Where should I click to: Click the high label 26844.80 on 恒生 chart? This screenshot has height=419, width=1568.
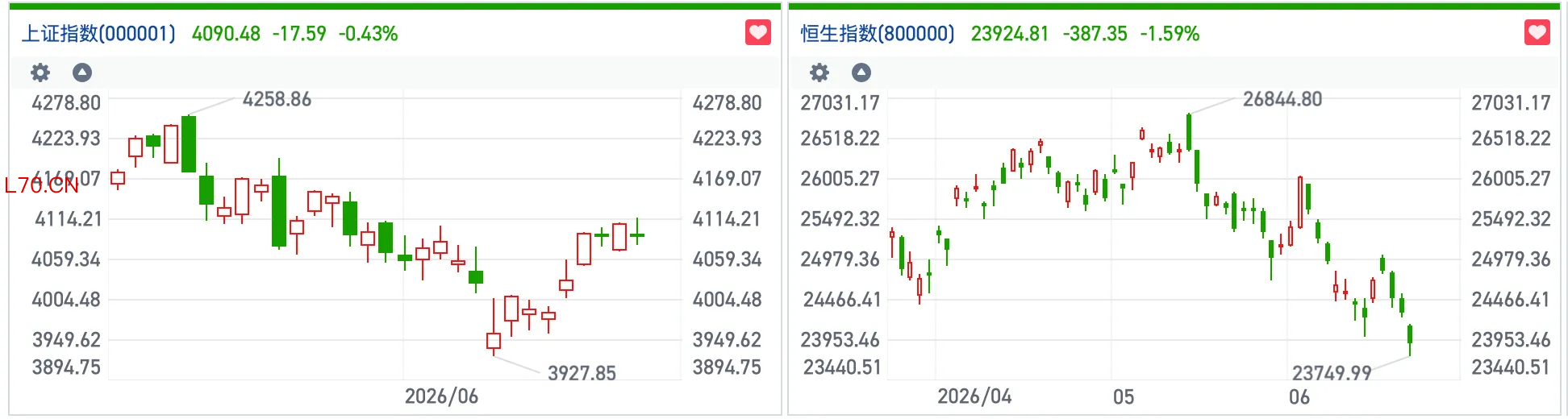[1282, 99]
